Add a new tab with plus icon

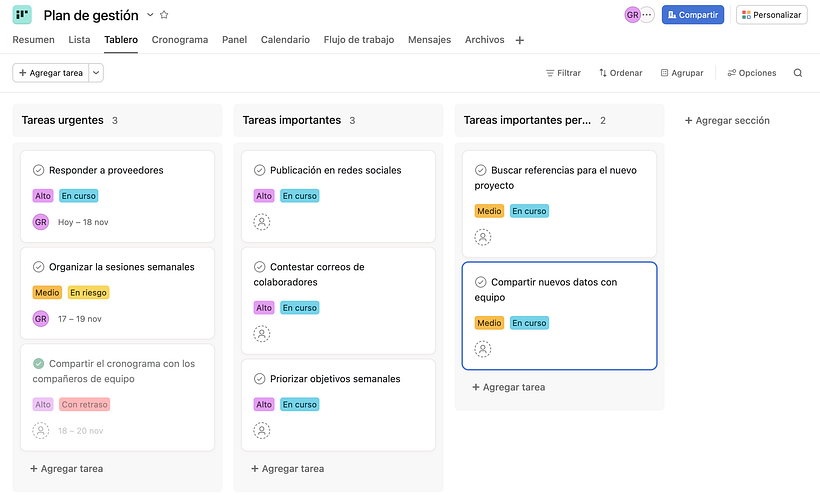coord(519,40)
